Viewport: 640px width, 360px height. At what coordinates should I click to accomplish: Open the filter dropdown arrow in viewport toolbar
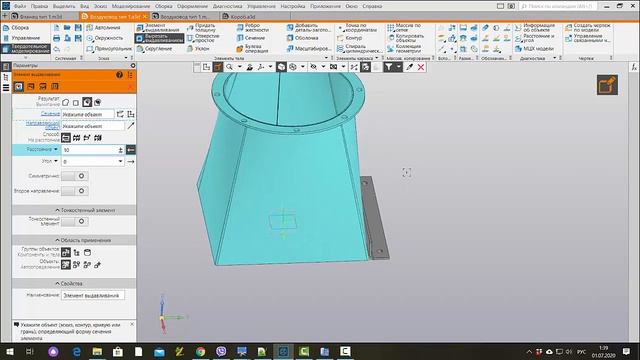[x=398, y=67]
